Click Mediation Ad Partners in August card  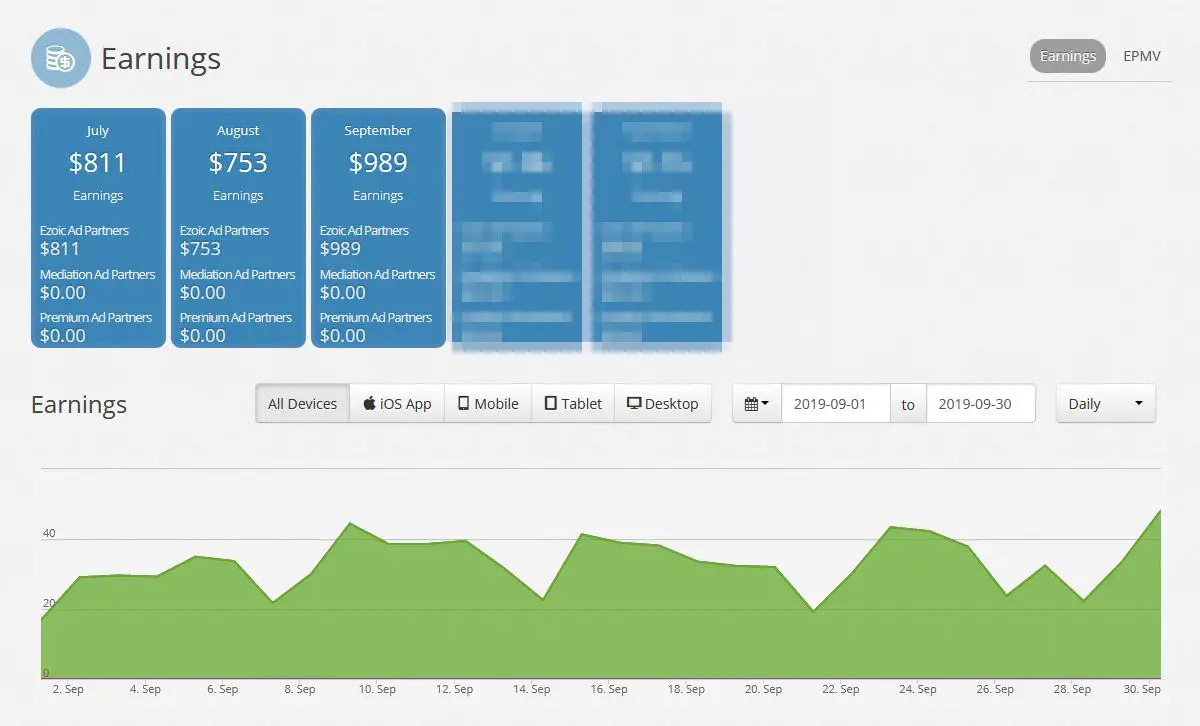238,274
